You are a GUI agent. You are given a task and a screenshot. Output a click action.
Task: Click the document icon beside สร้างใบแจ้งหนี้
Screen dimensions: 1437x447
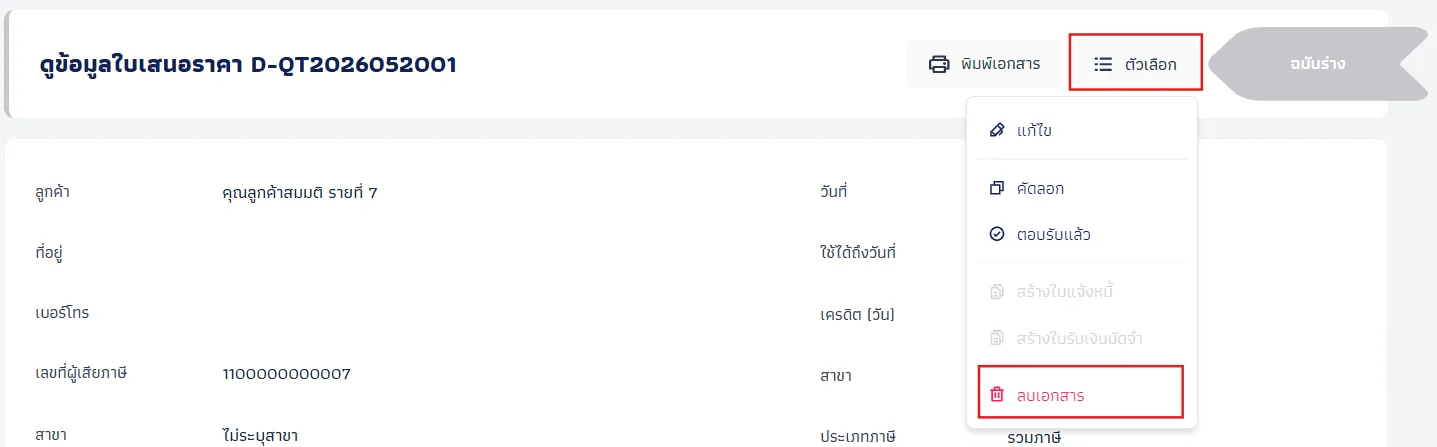pos(996,292)
